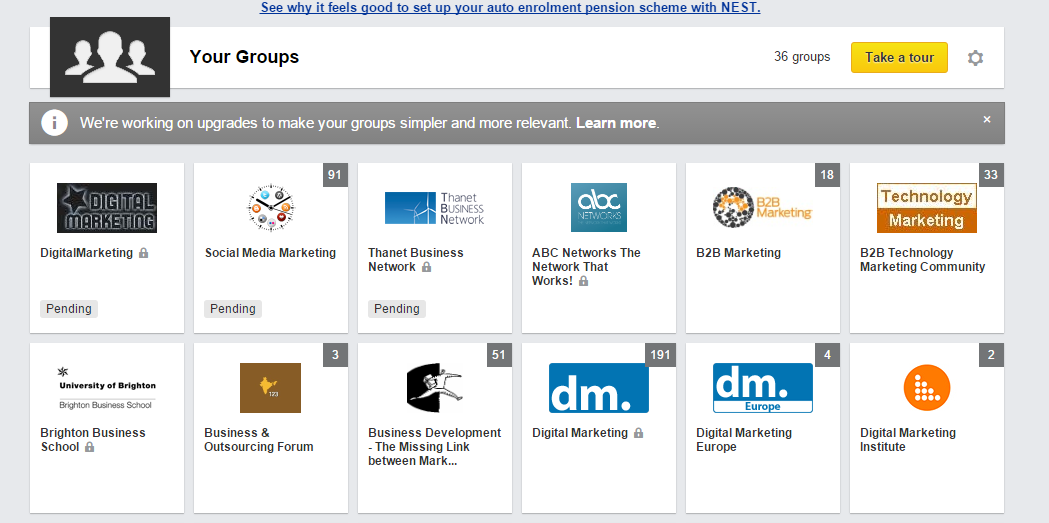
Task: Open the Thanet Business Network logo
Action: click(x=435, y=208)
